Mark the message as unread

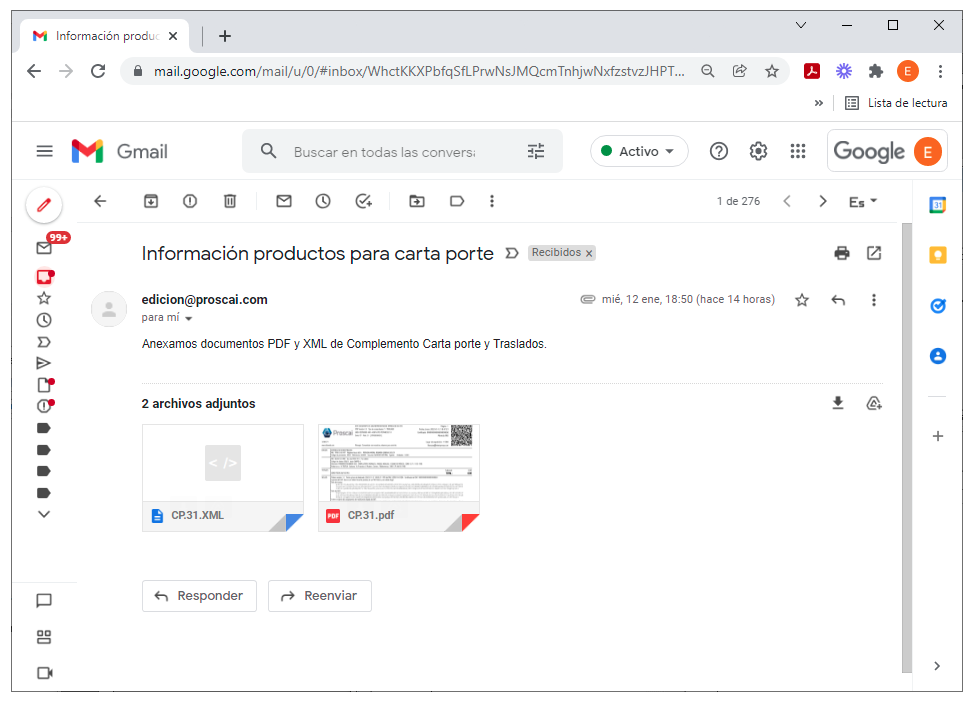coord(284,201)
